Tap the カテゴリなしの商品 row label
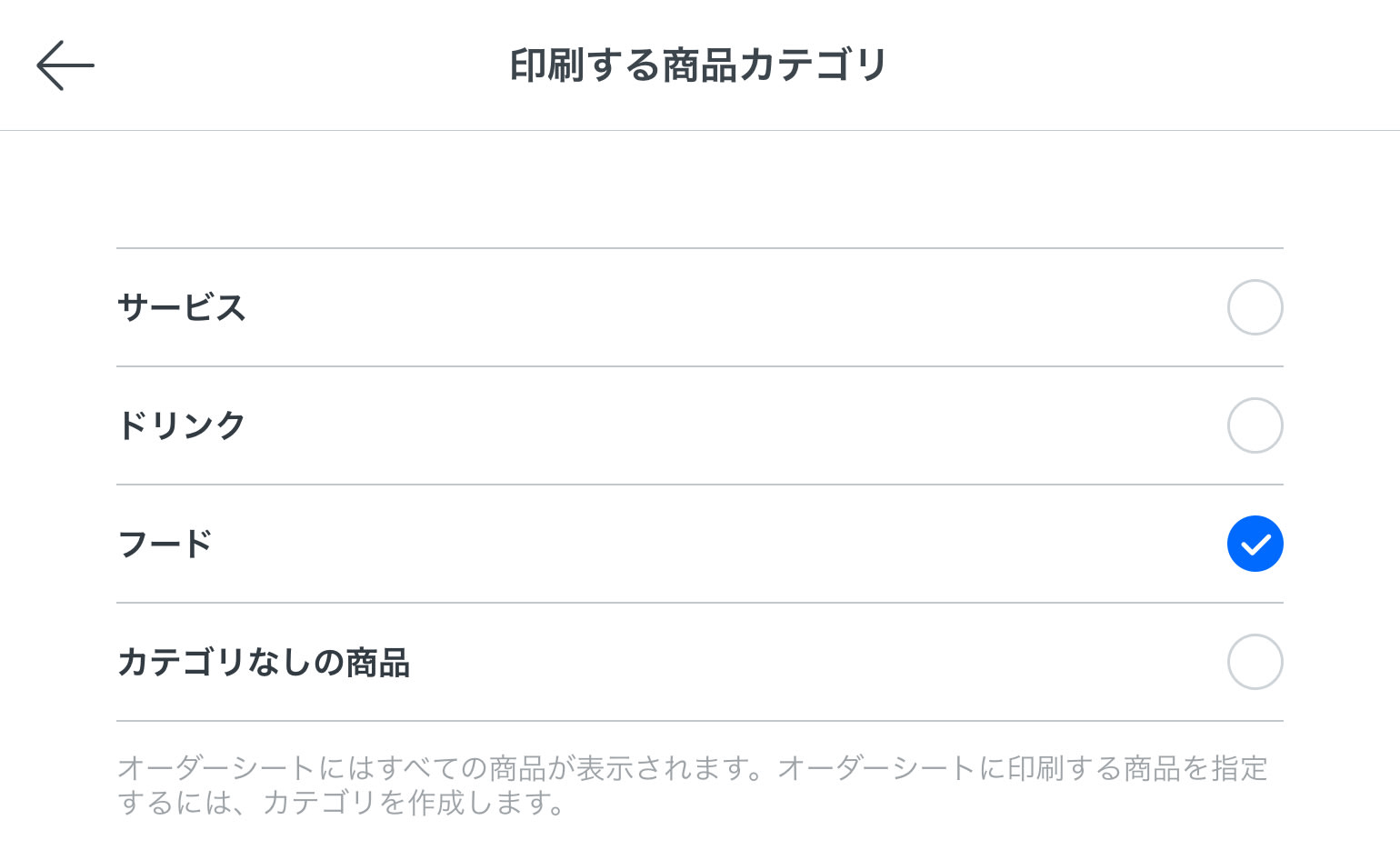 264,662
